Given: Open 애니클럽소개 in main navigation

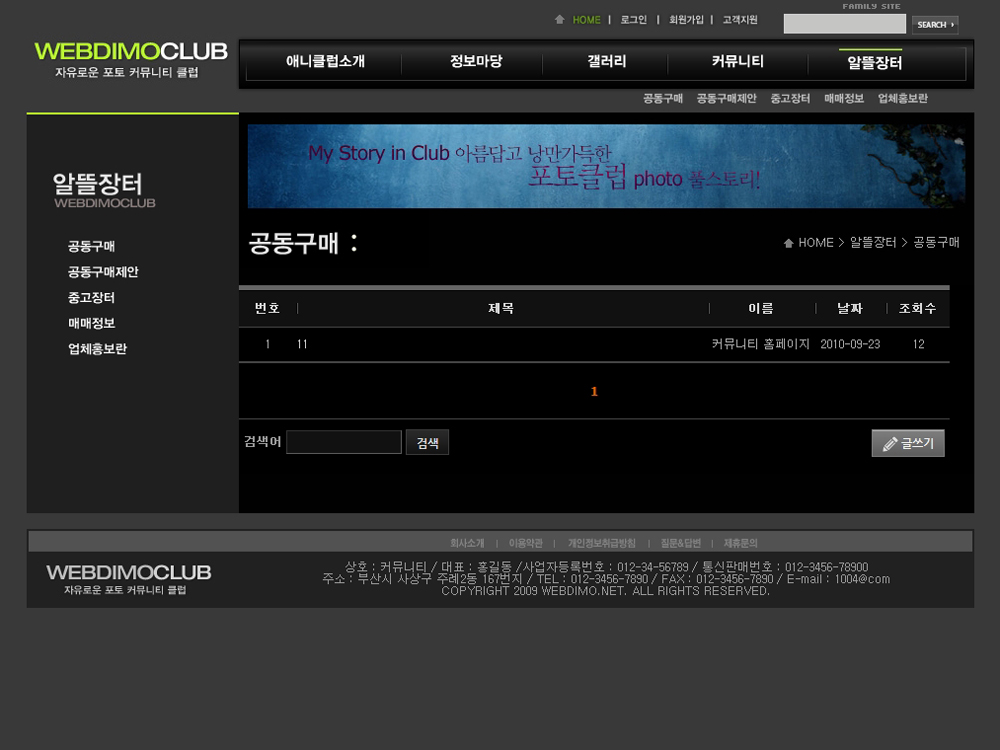Looking at the screenshot, I should point(325,62).
